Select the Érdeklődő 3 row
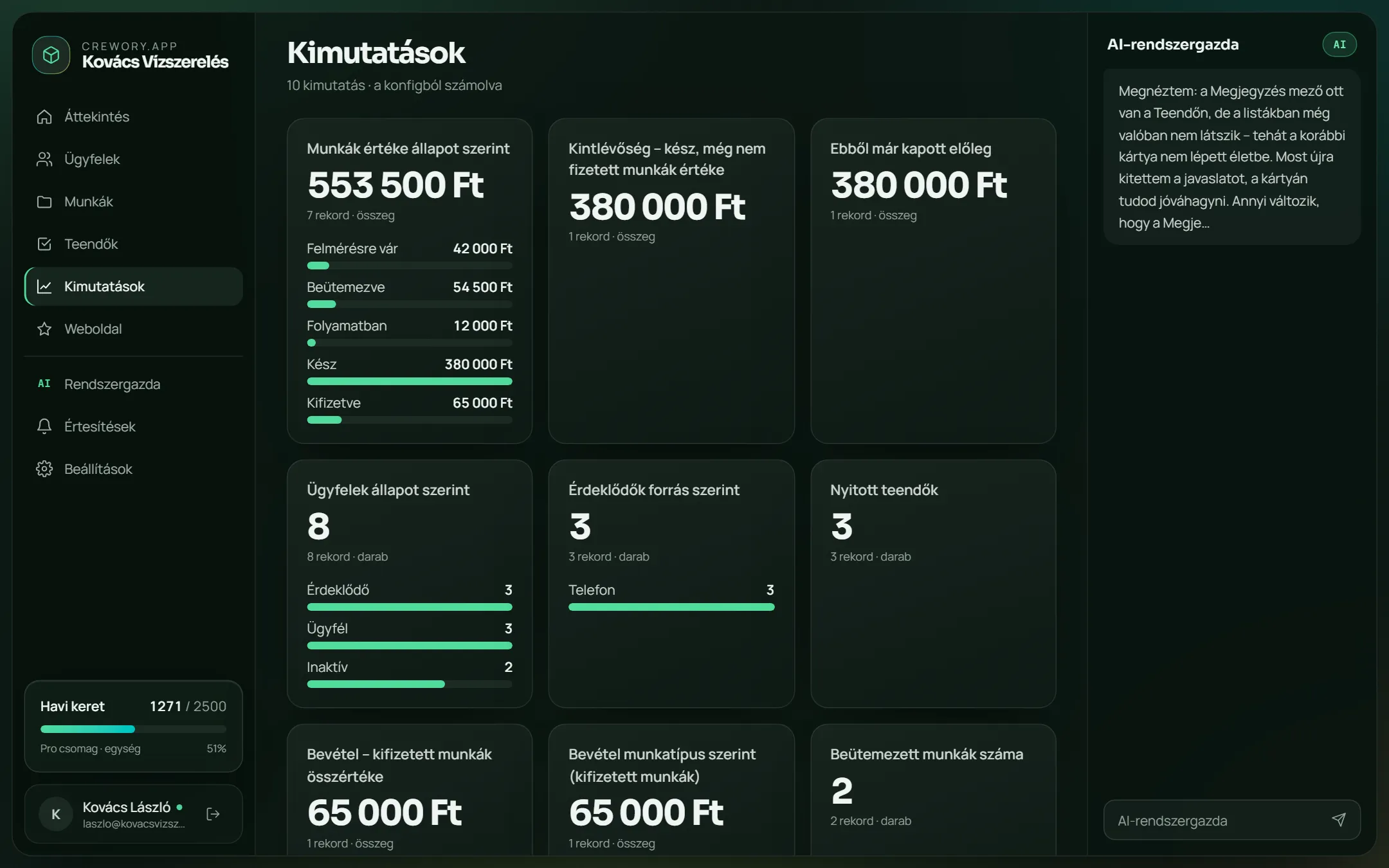The width and height of the screenshot is (1389, 868). pyautogui.click(x=410, y=597)
